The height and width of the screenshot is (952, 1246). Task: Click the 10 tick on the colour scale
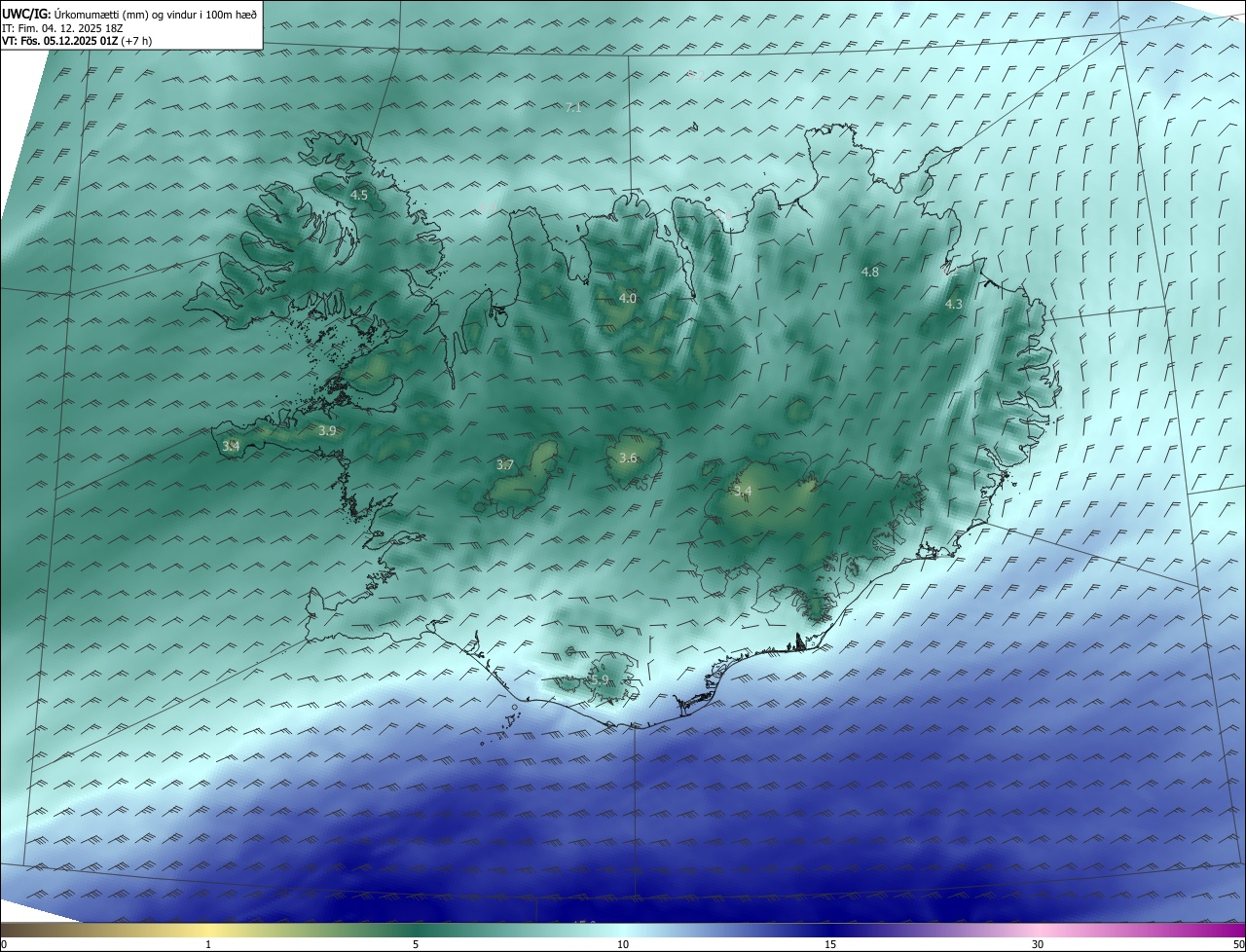pos(623,944)
